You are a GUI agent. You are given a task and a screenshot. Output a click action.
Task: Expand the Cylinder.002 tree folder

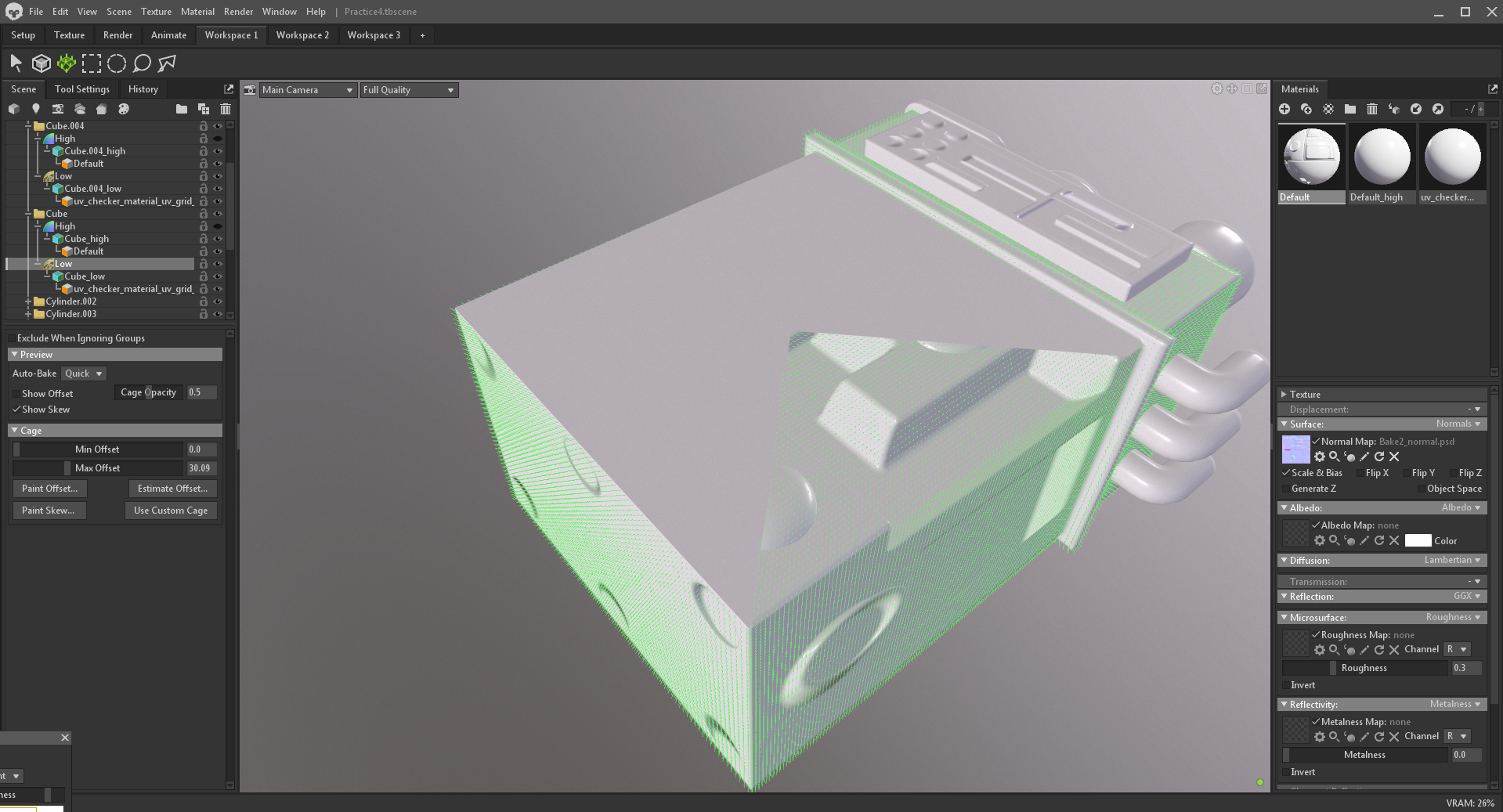click(x=28, y=301)
